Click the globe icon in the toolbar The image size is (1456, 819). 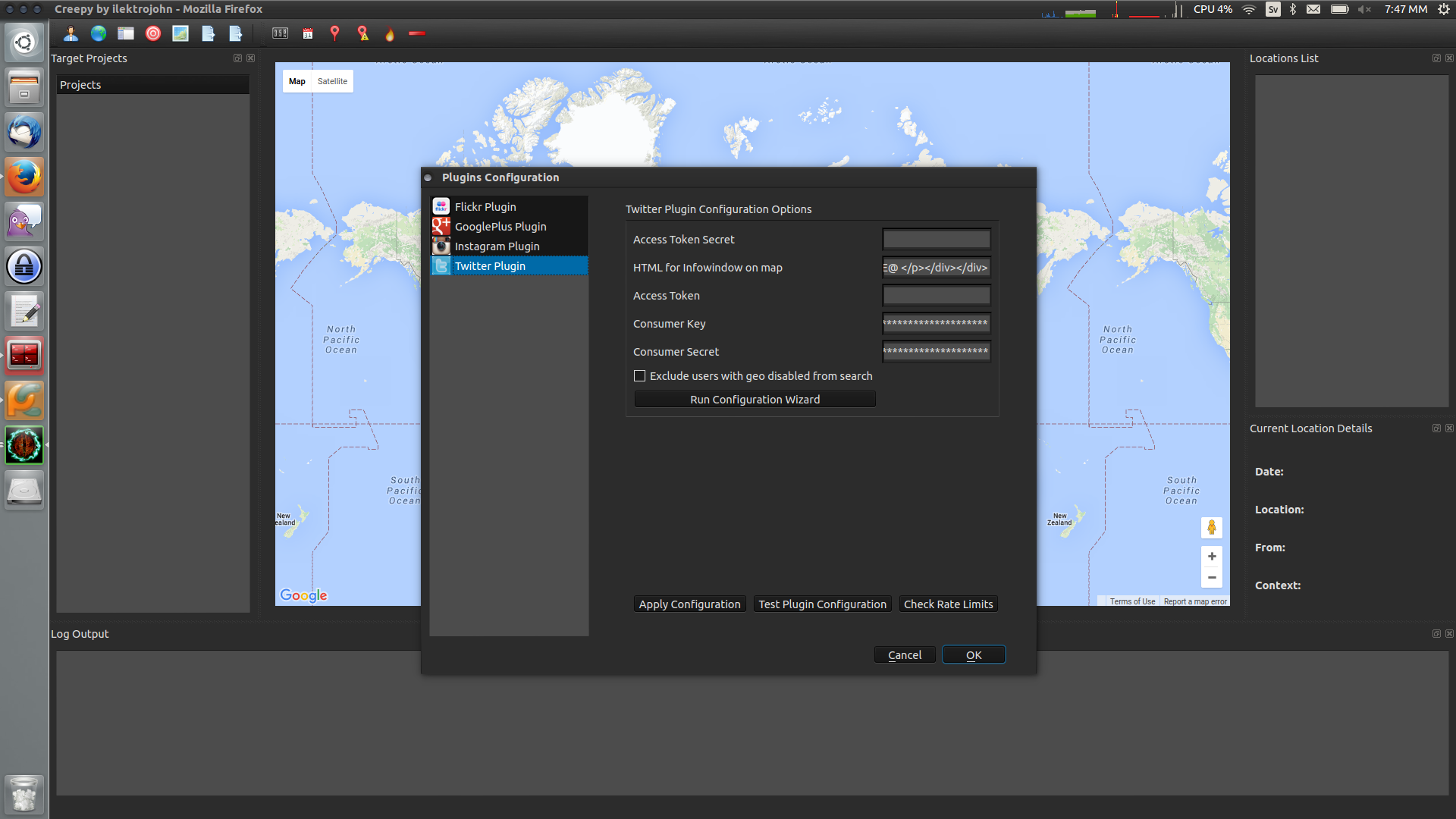click(x=99, y=33)
